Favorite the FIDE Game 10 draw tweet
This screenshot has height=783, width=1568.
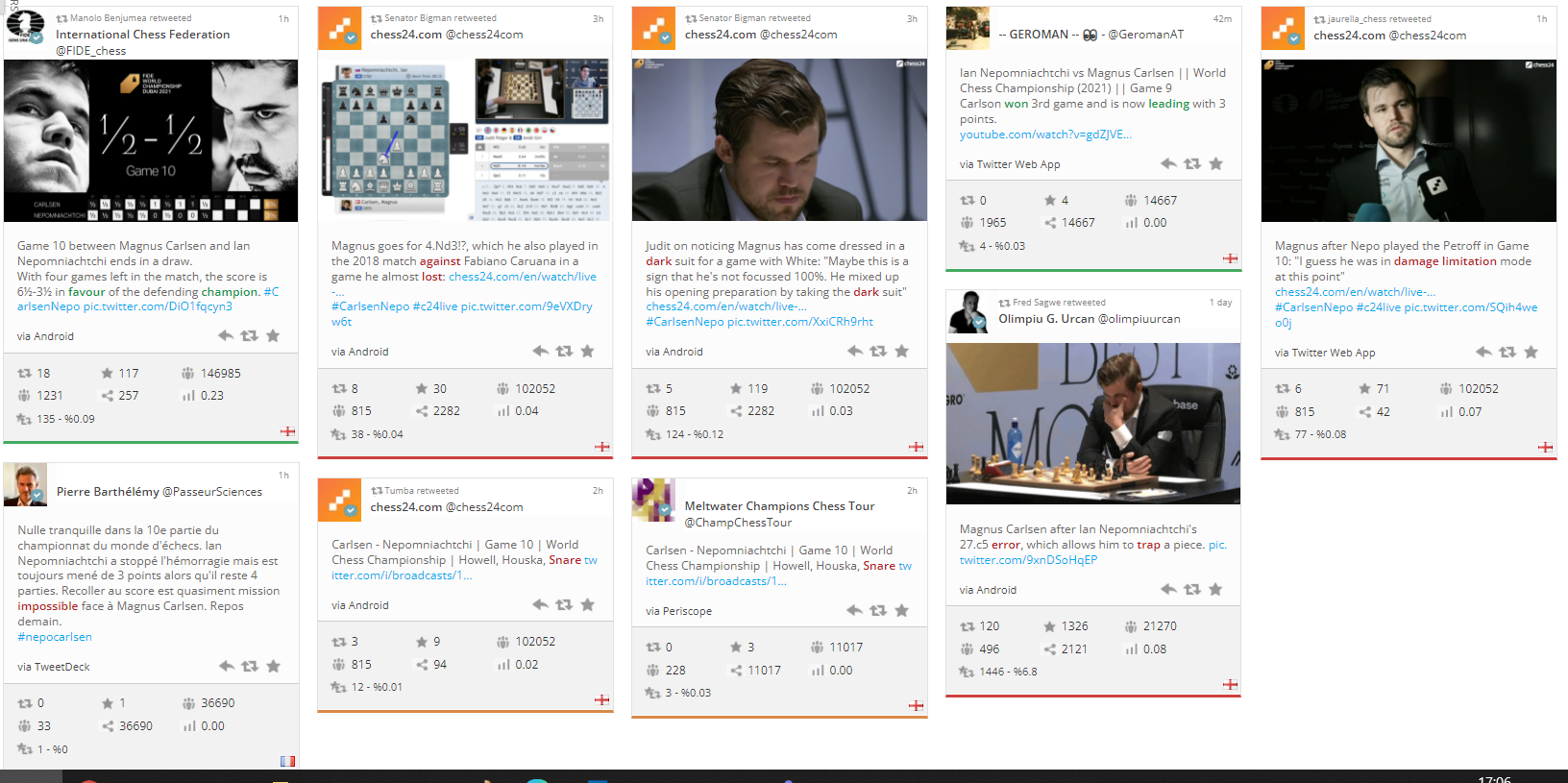coord(273,335)
